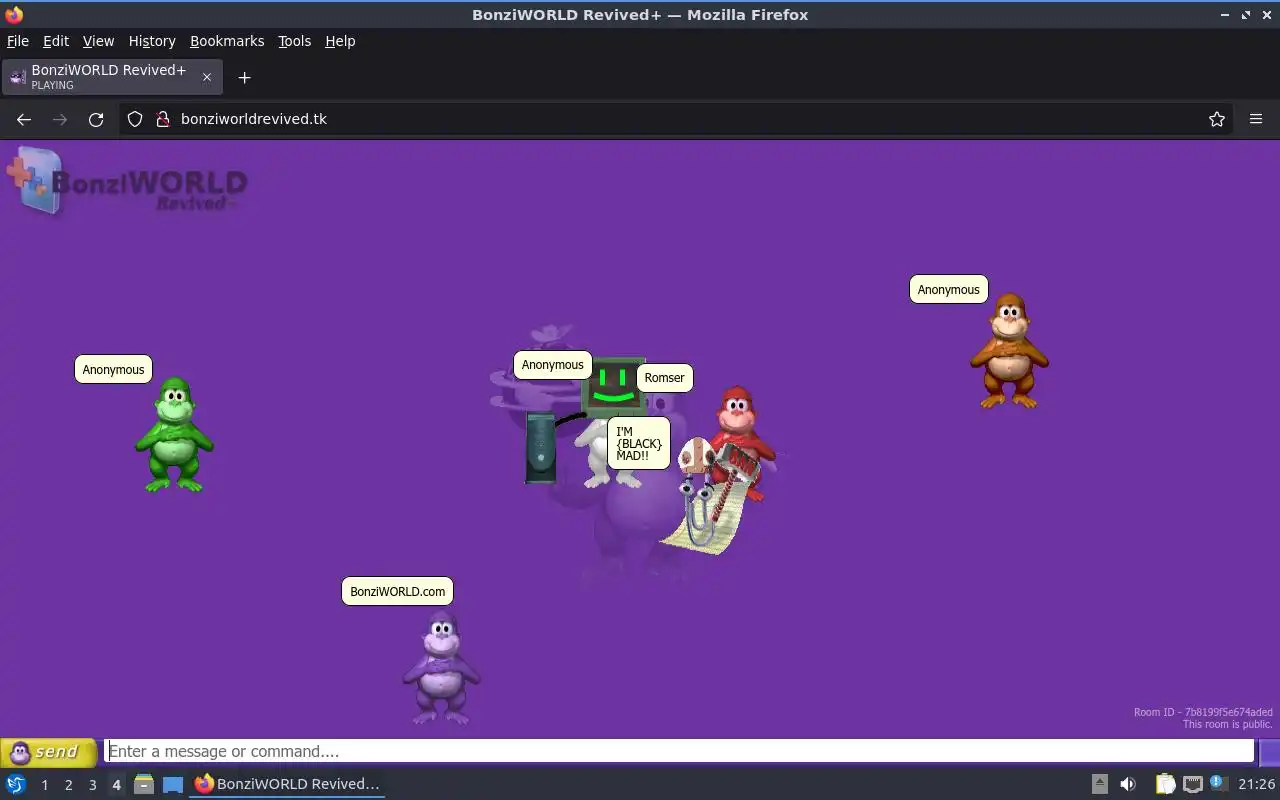Open the file manager taskbar icon
This screenshot has width=1280, height=800.
pos(143,784)
